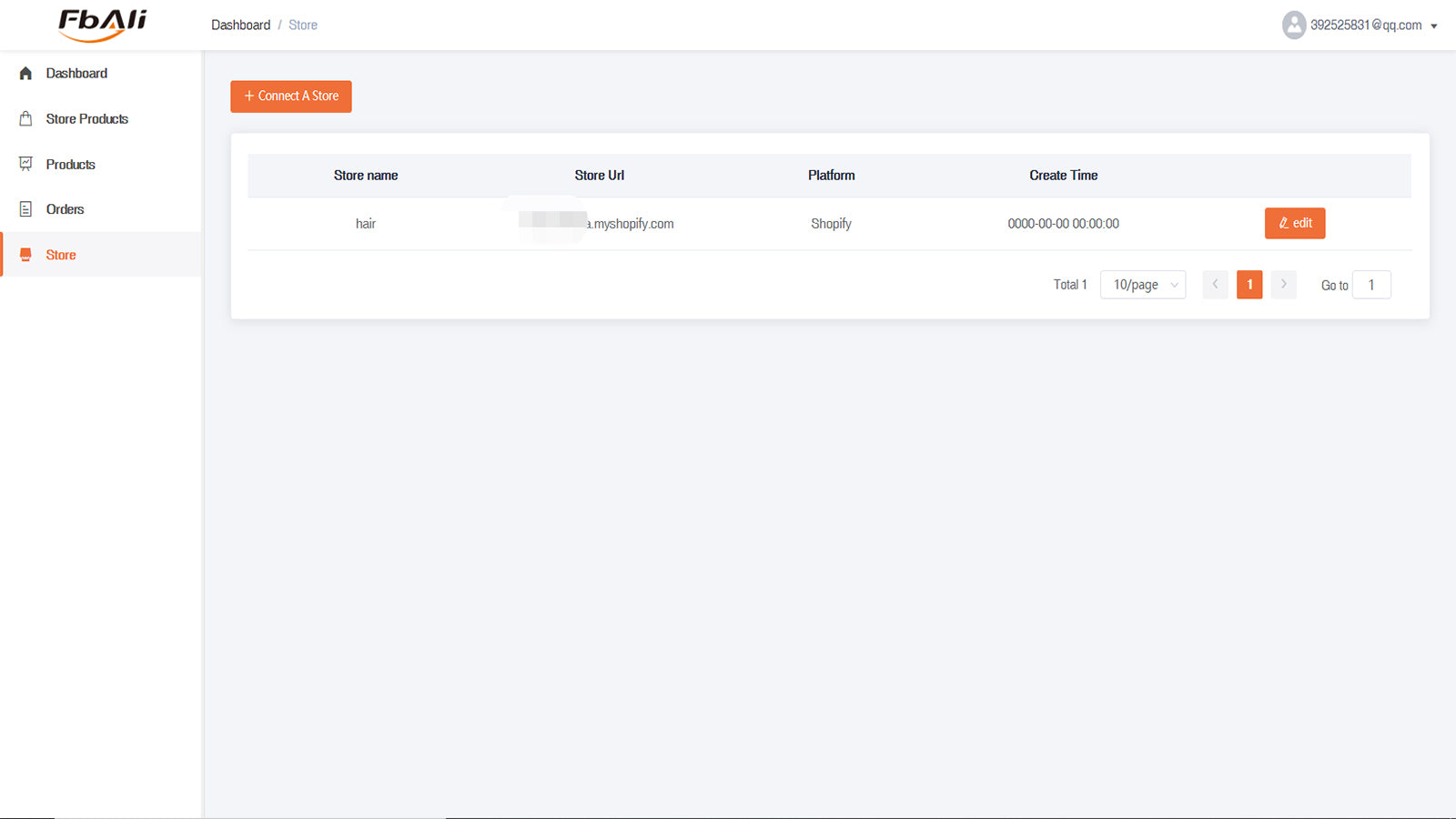Click the Shopify platform cell
Screen dimensions: 1456x819
[x=832, y=224]
